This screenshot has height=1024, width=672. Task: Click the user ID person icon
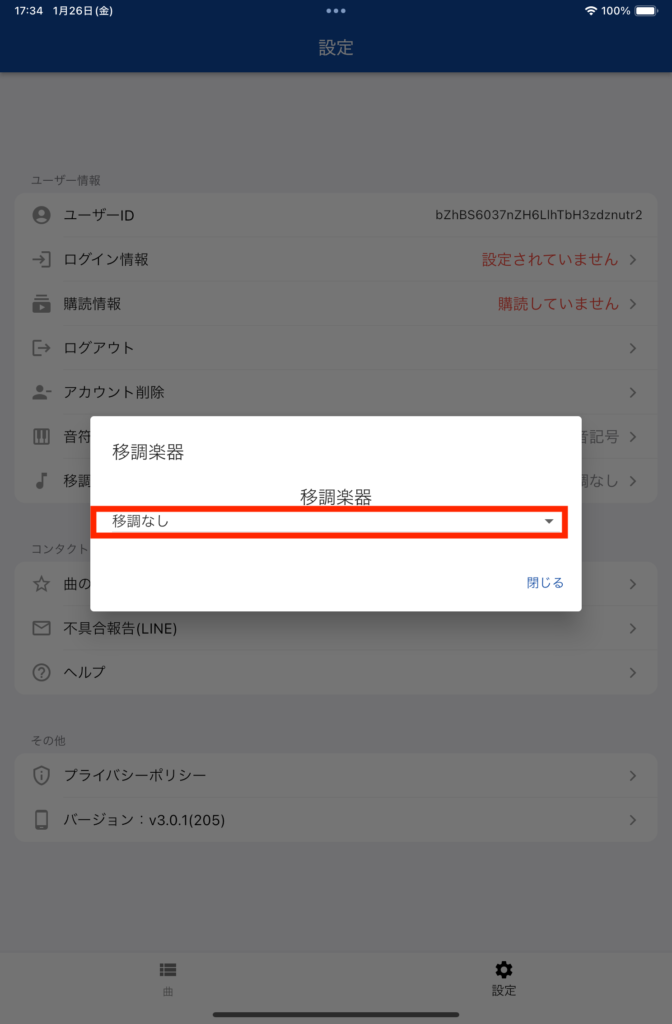(41, 215)
